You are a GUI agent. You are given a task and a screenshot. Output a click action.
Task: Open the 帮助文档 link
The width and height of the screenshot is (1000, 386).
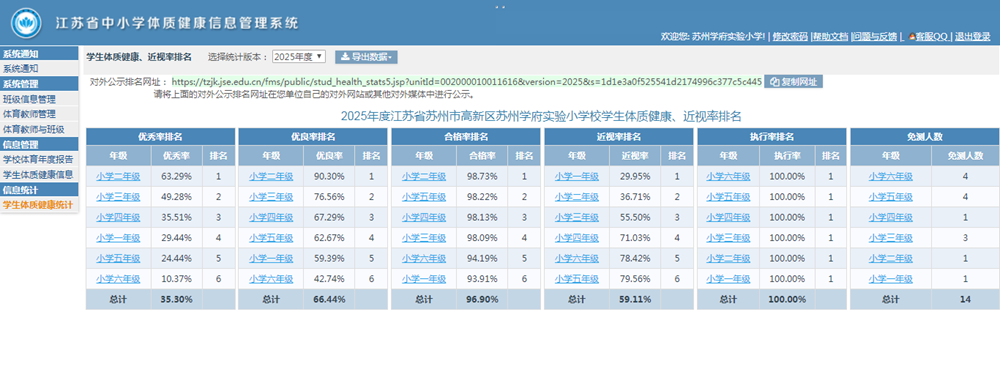coord(830,37)
